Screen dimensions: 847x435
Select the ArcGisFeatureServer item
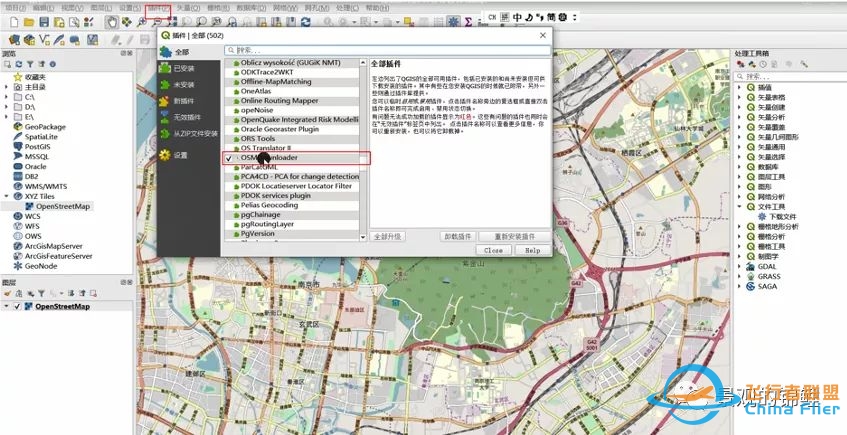click(58, 256)
